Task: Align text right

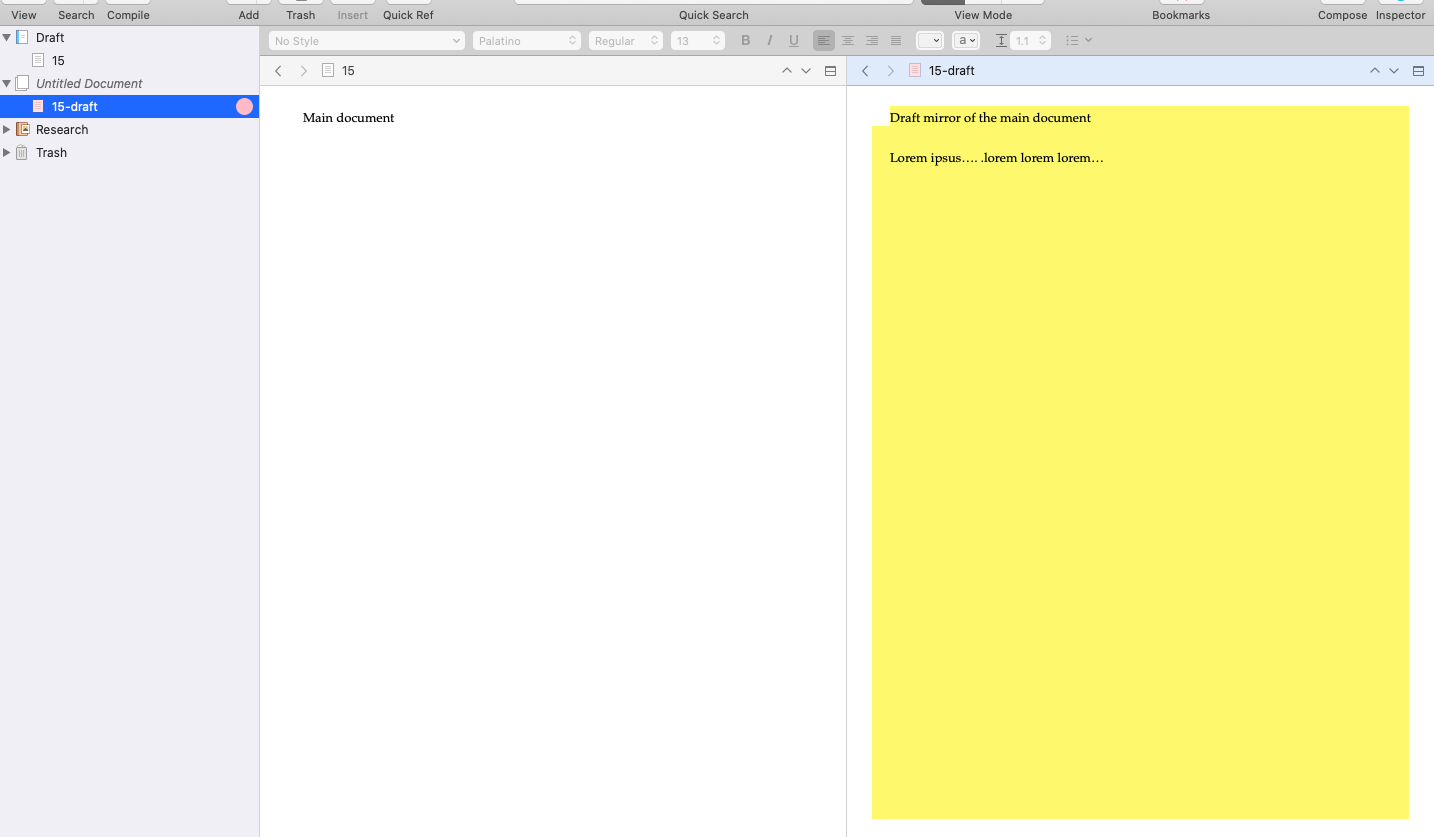Action: pos(872,41)
